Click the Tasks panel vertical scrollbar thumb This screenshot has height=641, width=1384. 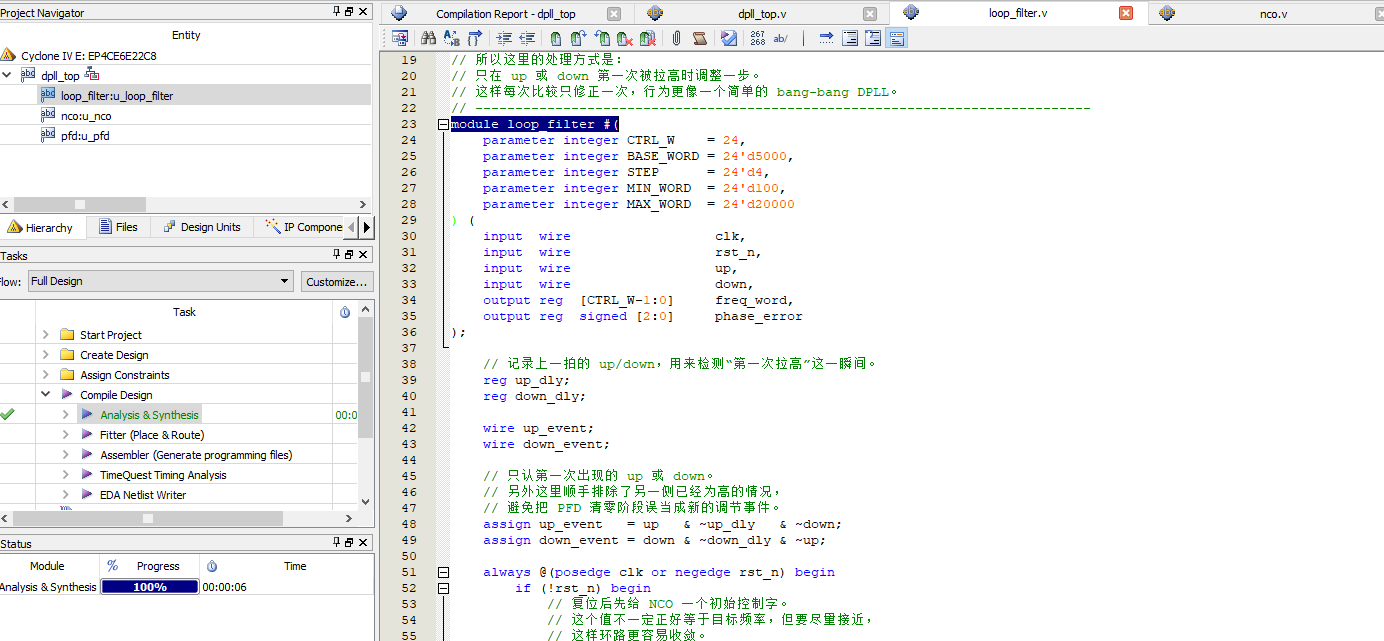pos(365,378)
